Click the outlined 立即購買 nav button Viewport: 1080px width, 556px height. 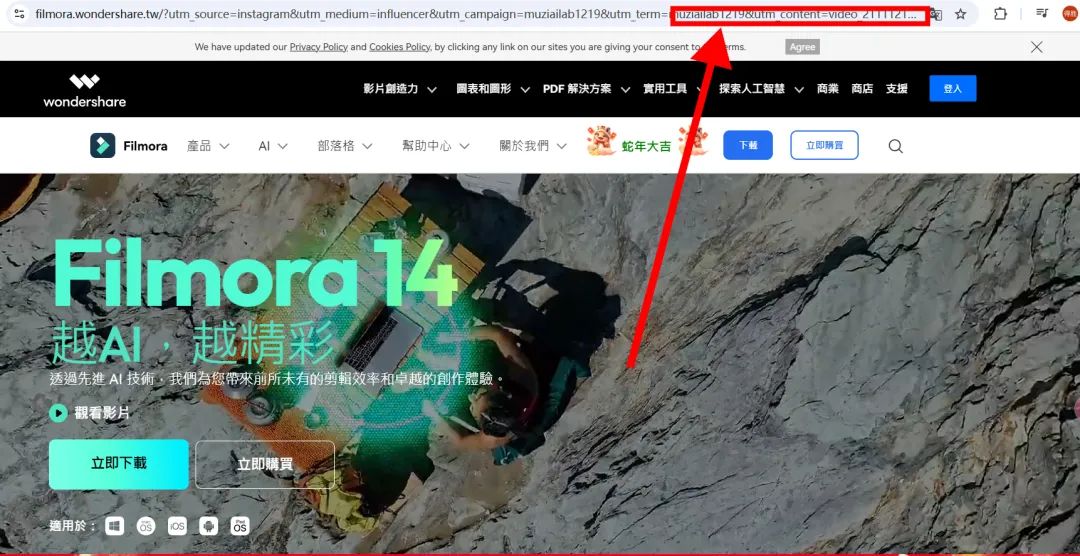(x=824, y=145)
